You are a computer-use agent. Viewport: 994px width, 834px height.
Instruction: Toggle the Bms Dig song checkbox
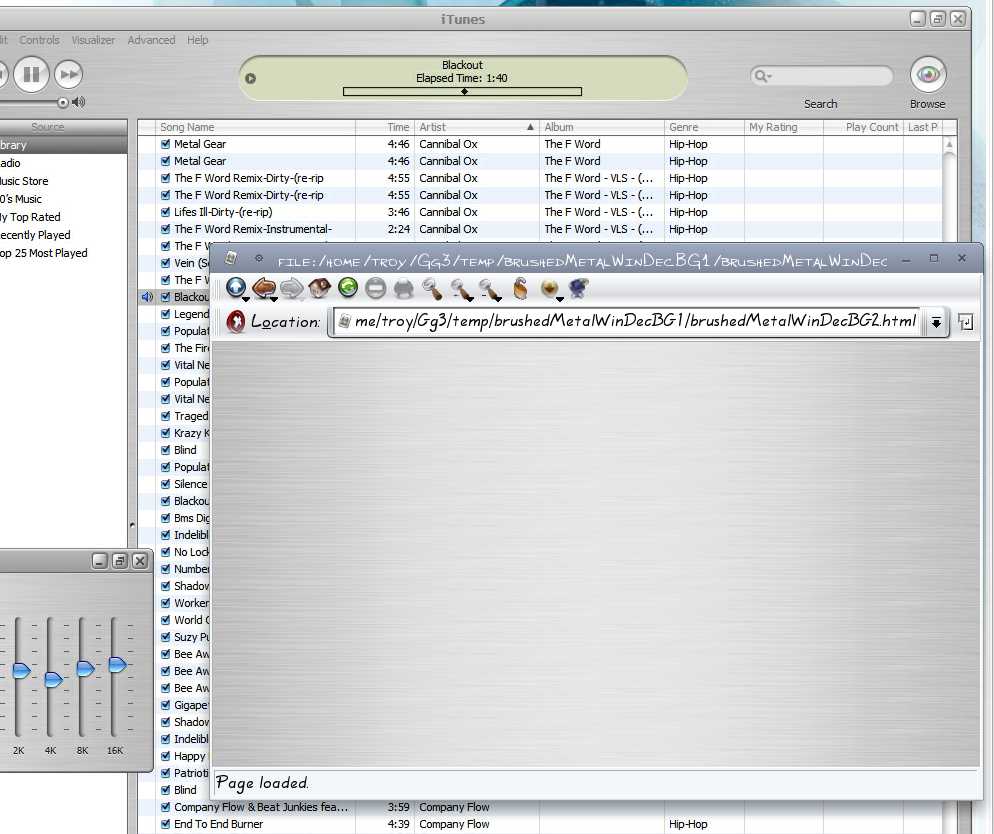tap(165, 518)
